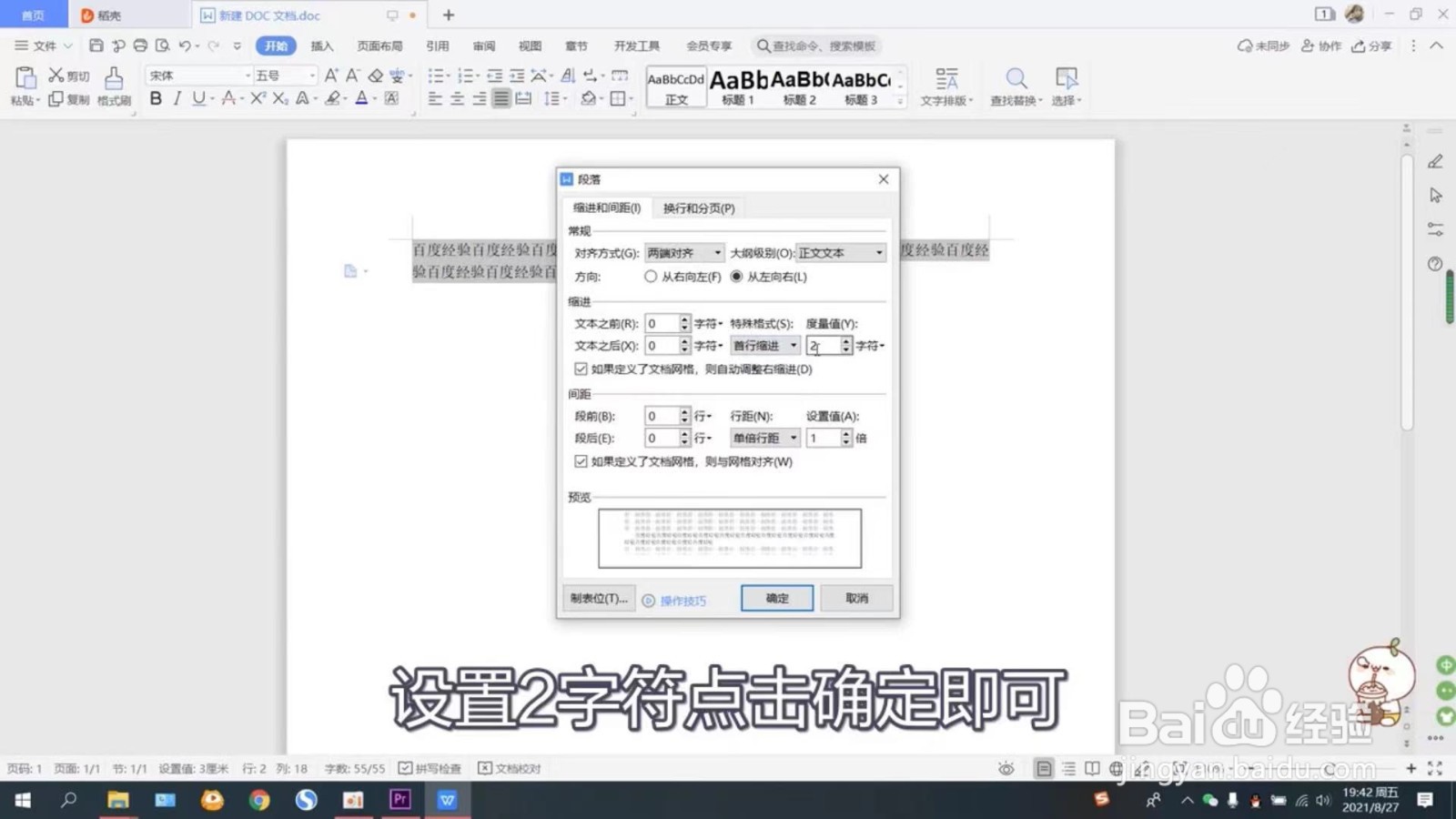The height and width of the screenshot is (819, 1456).
Task: Toggle italic formatting in ribbon
Action: pyautogui.click(x=177, y=98)
